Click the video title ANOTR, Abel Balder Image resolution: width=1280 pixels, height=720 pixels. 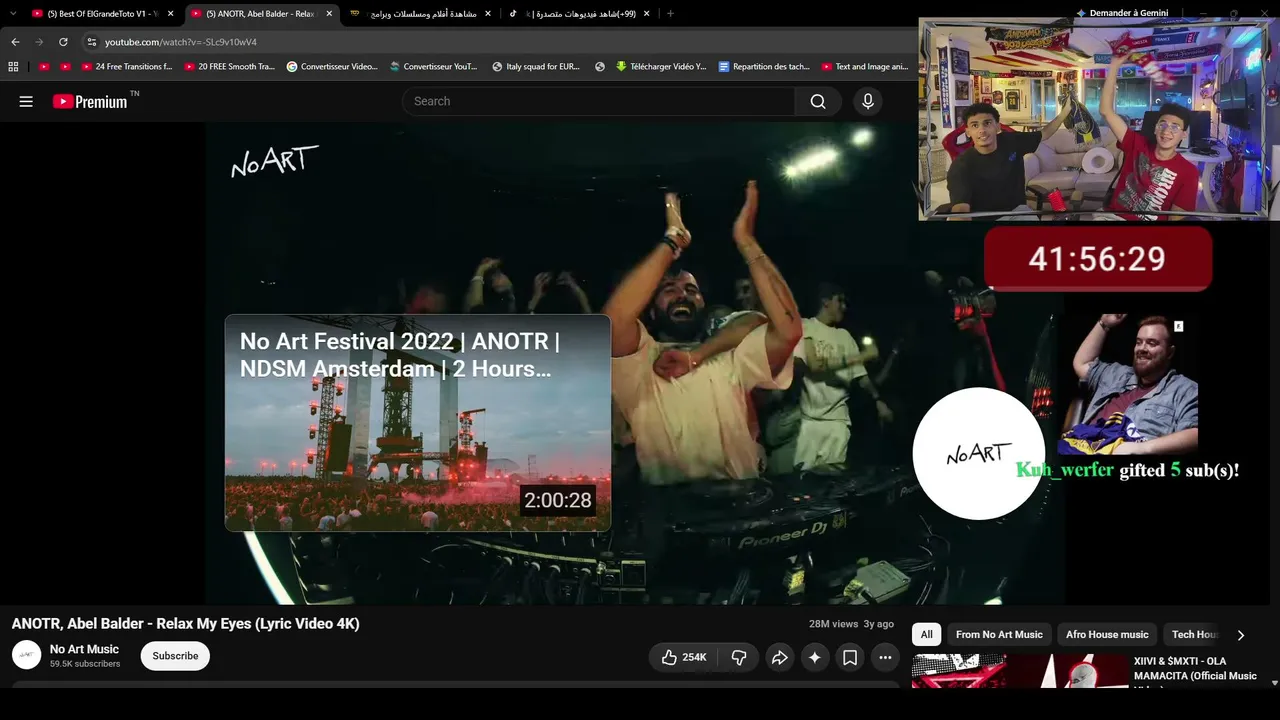185,624
